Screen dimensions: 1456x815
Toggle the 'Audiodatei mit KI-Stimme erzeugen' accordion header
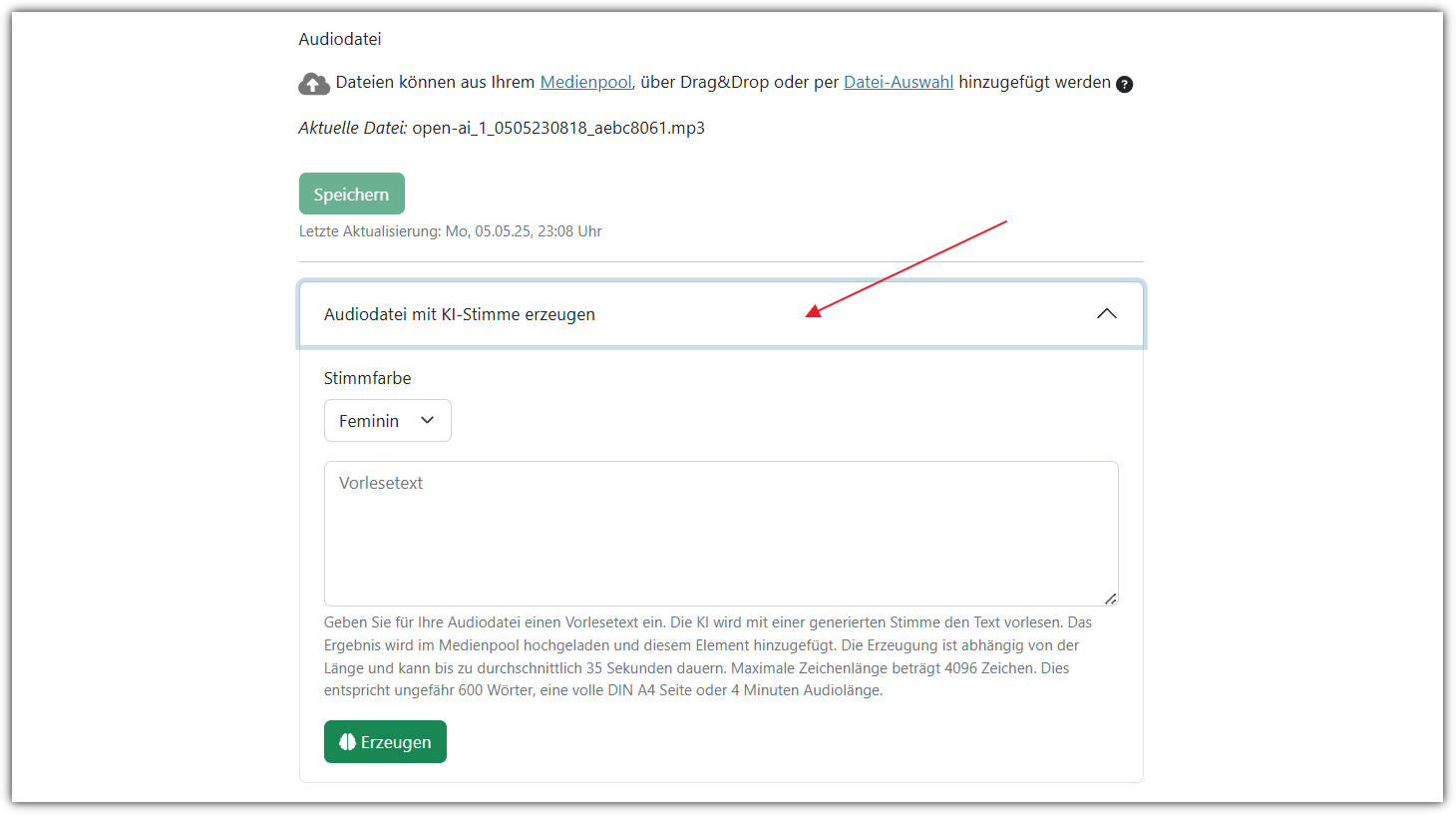460,314
